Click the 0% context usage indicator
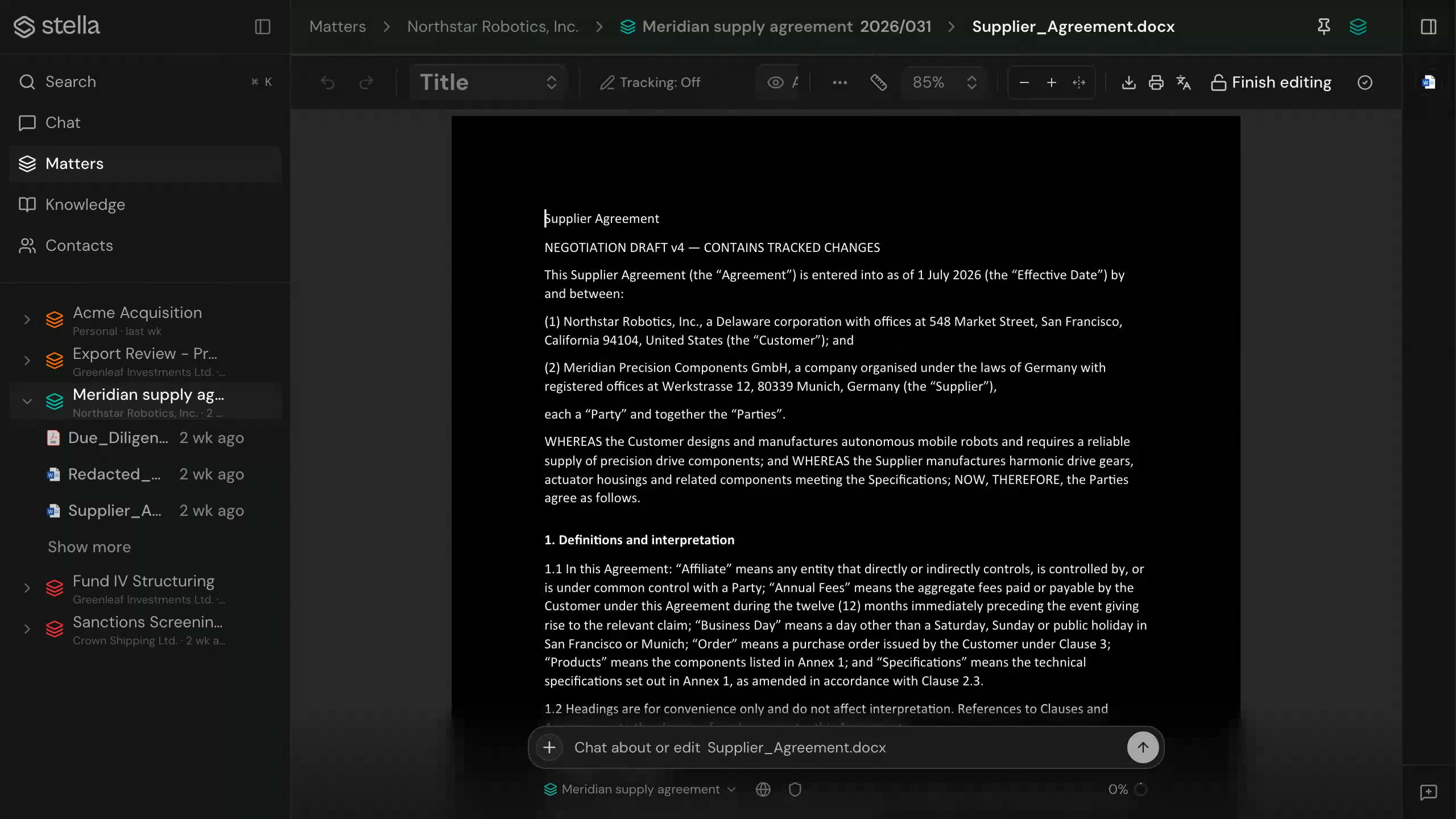 [x=1128, y=789]
